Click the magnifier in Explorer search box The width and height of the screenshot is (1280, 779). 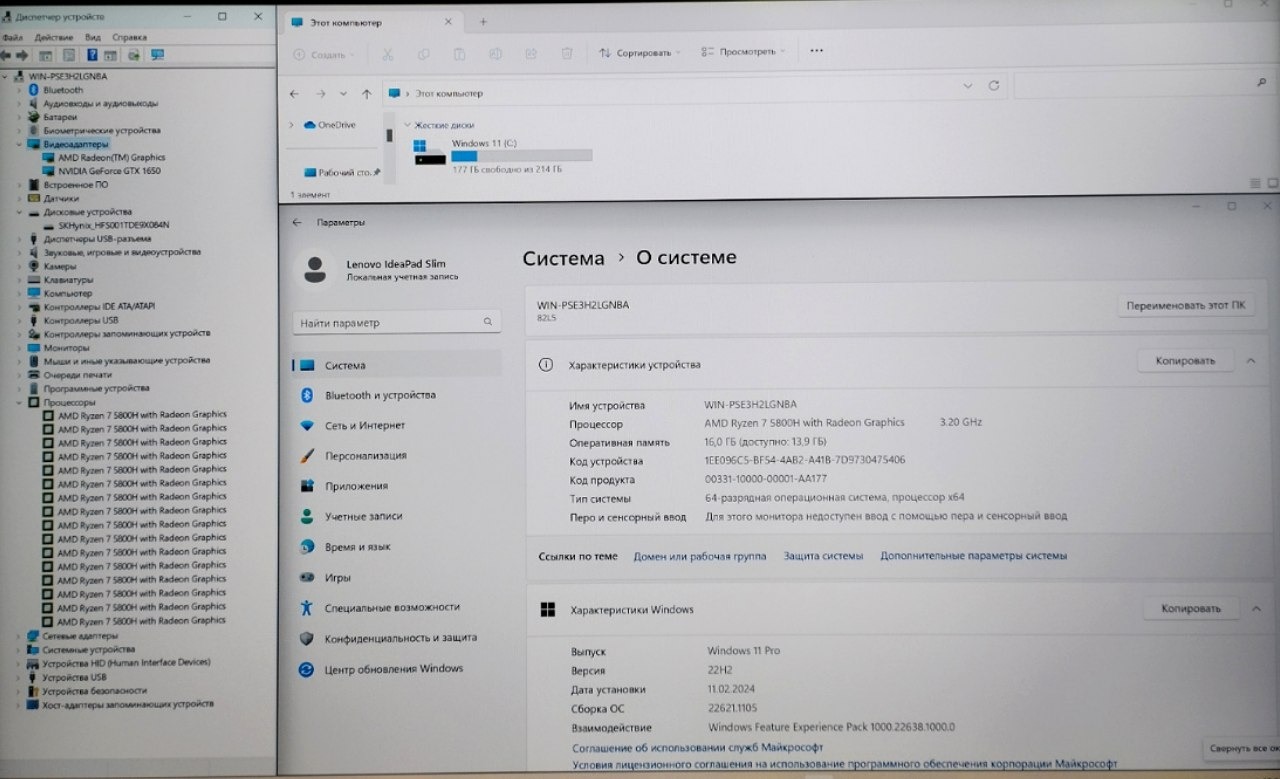click(1261, 84)
